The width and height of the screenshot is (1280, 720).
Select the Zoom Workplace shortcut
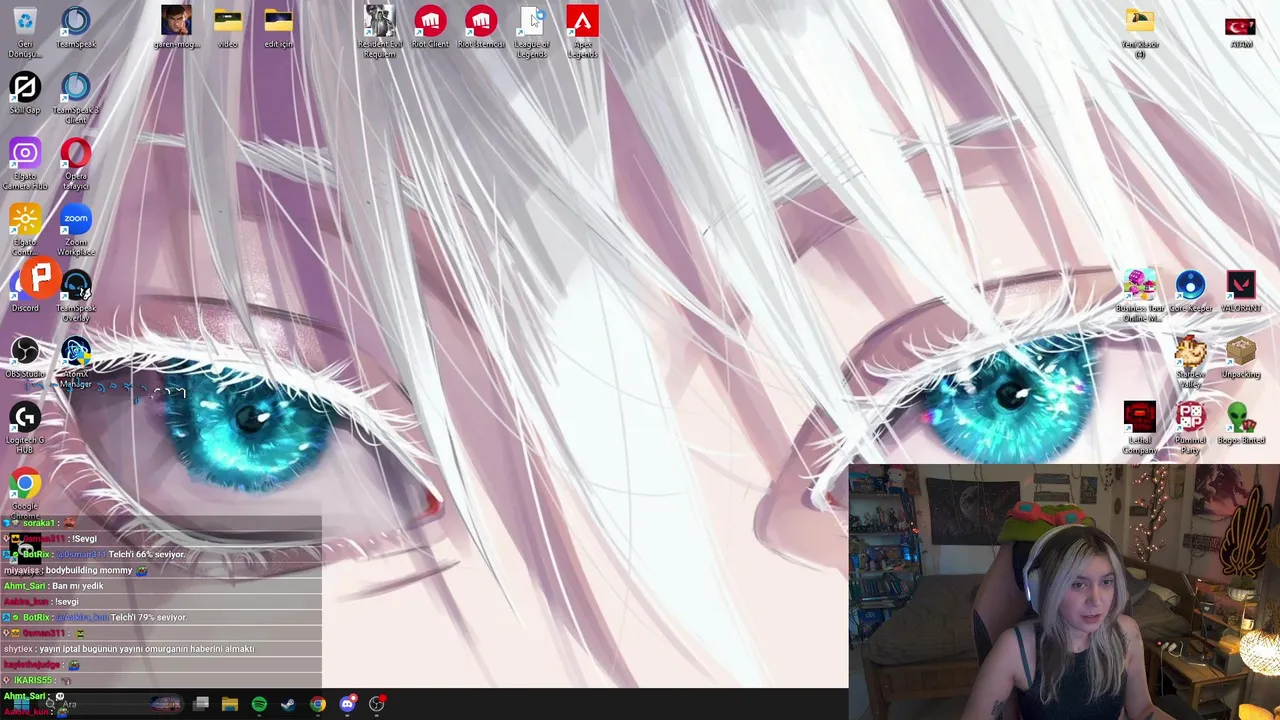pyautogui.click(x=76, y=230)
